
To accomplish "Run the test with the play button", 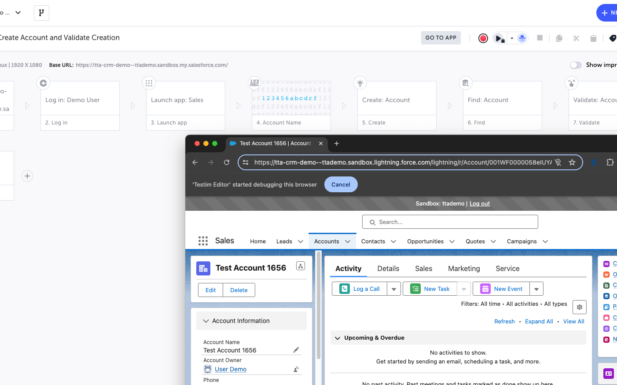I will (x=499, y=38).
